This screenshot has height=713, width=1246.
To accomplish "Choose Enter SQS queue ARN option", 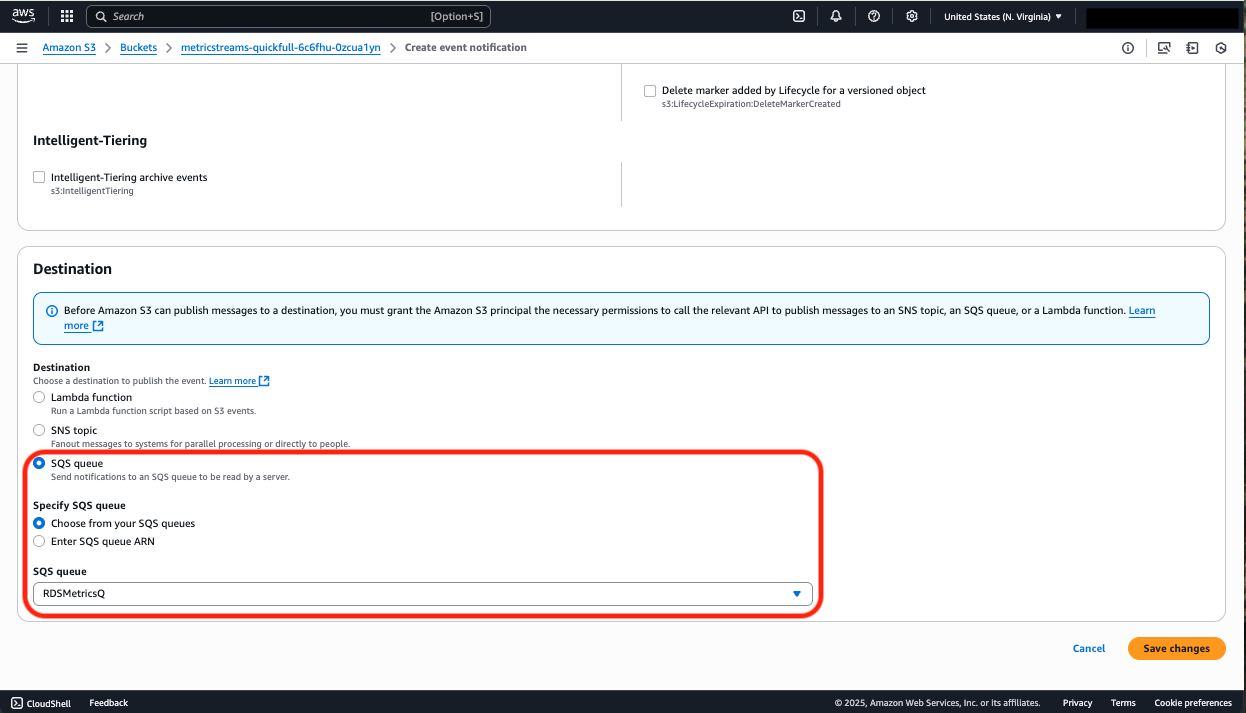I will 39,541.
